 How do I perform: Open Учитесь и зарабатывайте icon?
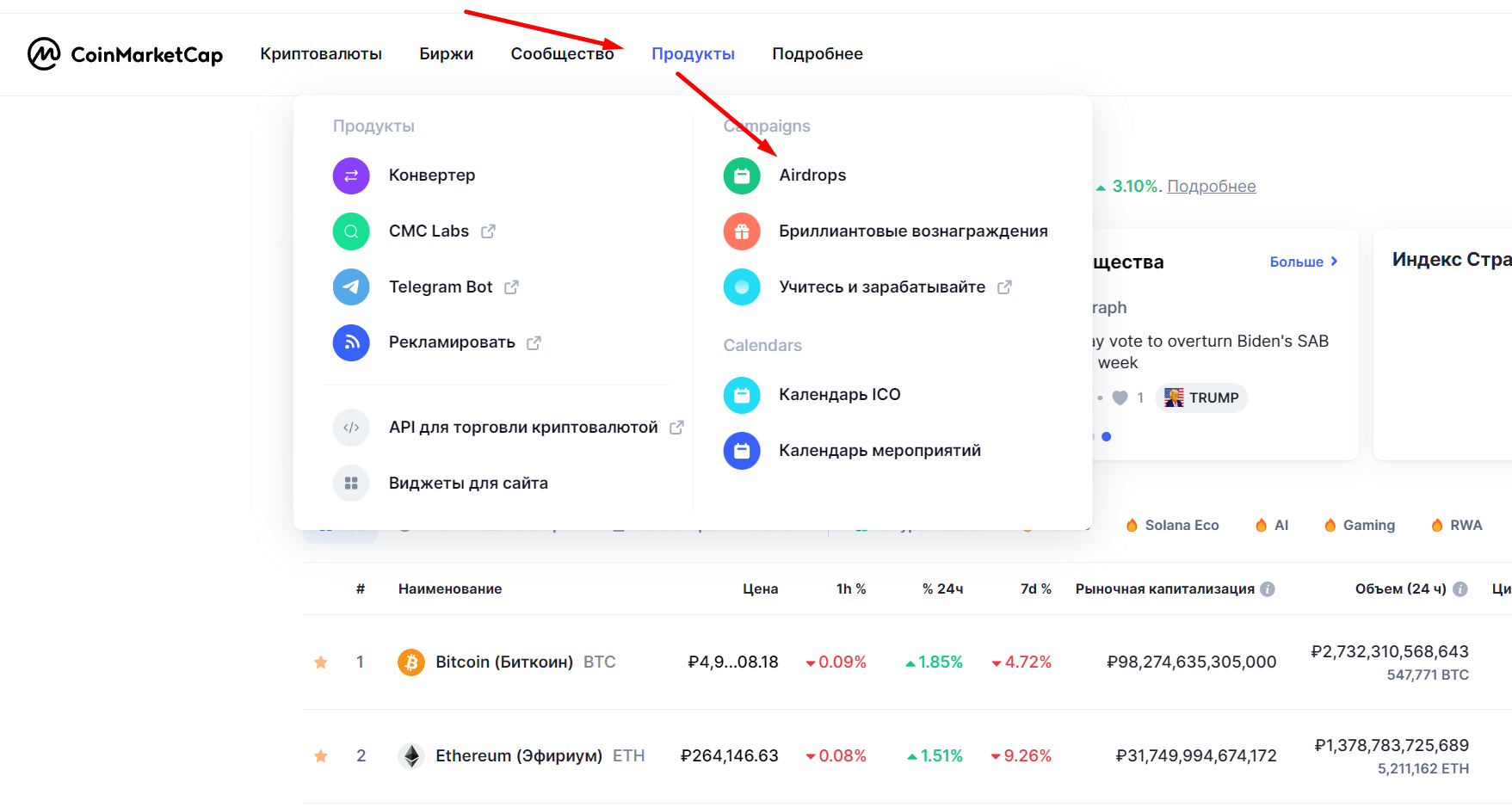click(x=742, y=286)
